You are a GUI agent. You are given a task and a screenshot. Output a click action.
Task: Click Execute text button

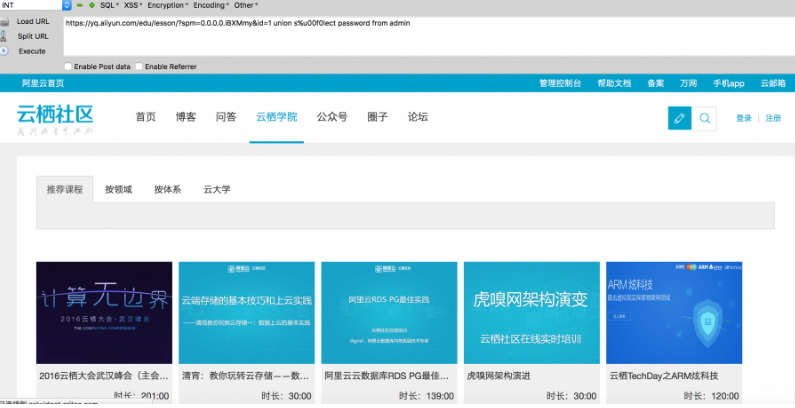(32, 51)
